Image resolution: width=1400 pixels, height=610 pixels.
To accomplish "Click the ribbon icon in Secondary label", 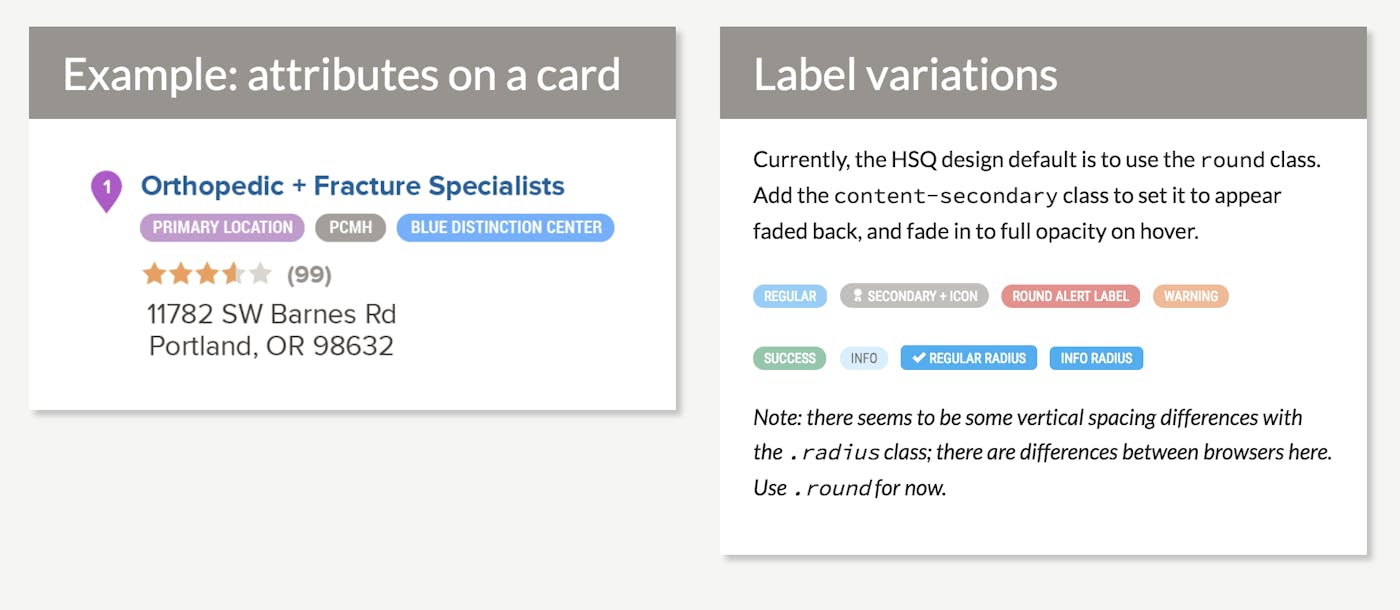I will [x=857, y=296].
